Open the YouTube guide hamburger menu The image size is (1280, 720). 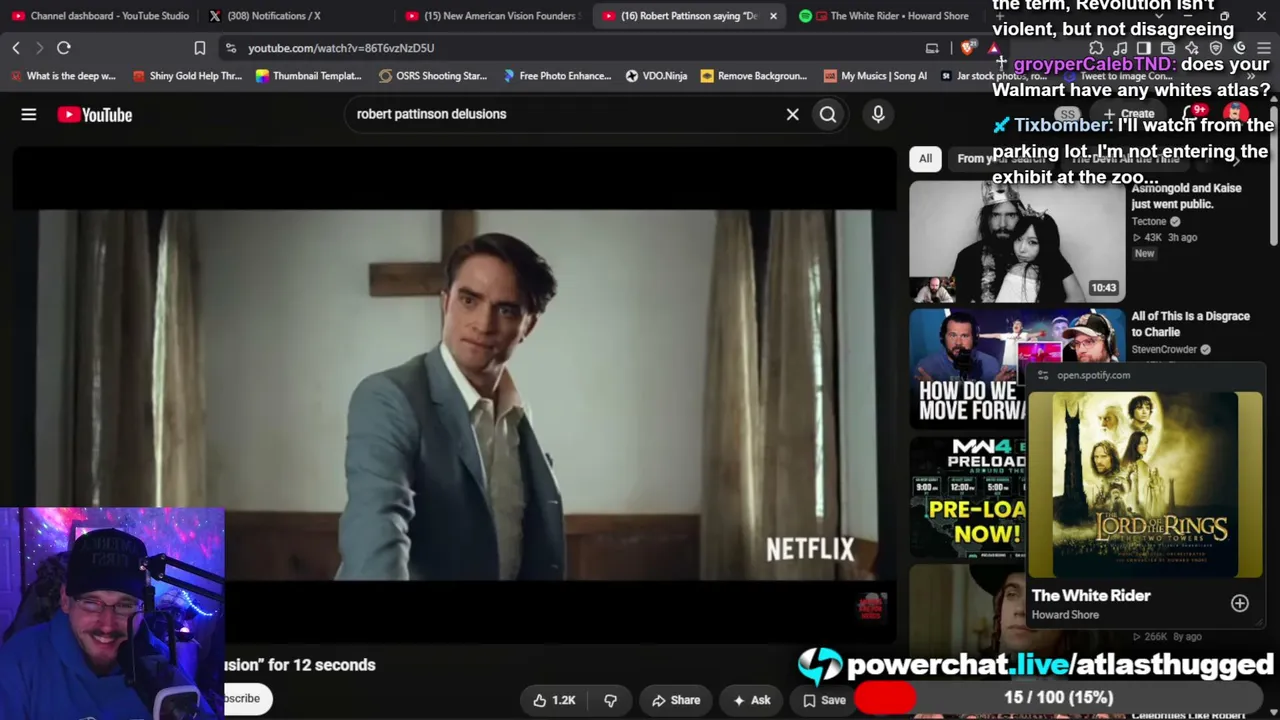(x=29, y=115)
